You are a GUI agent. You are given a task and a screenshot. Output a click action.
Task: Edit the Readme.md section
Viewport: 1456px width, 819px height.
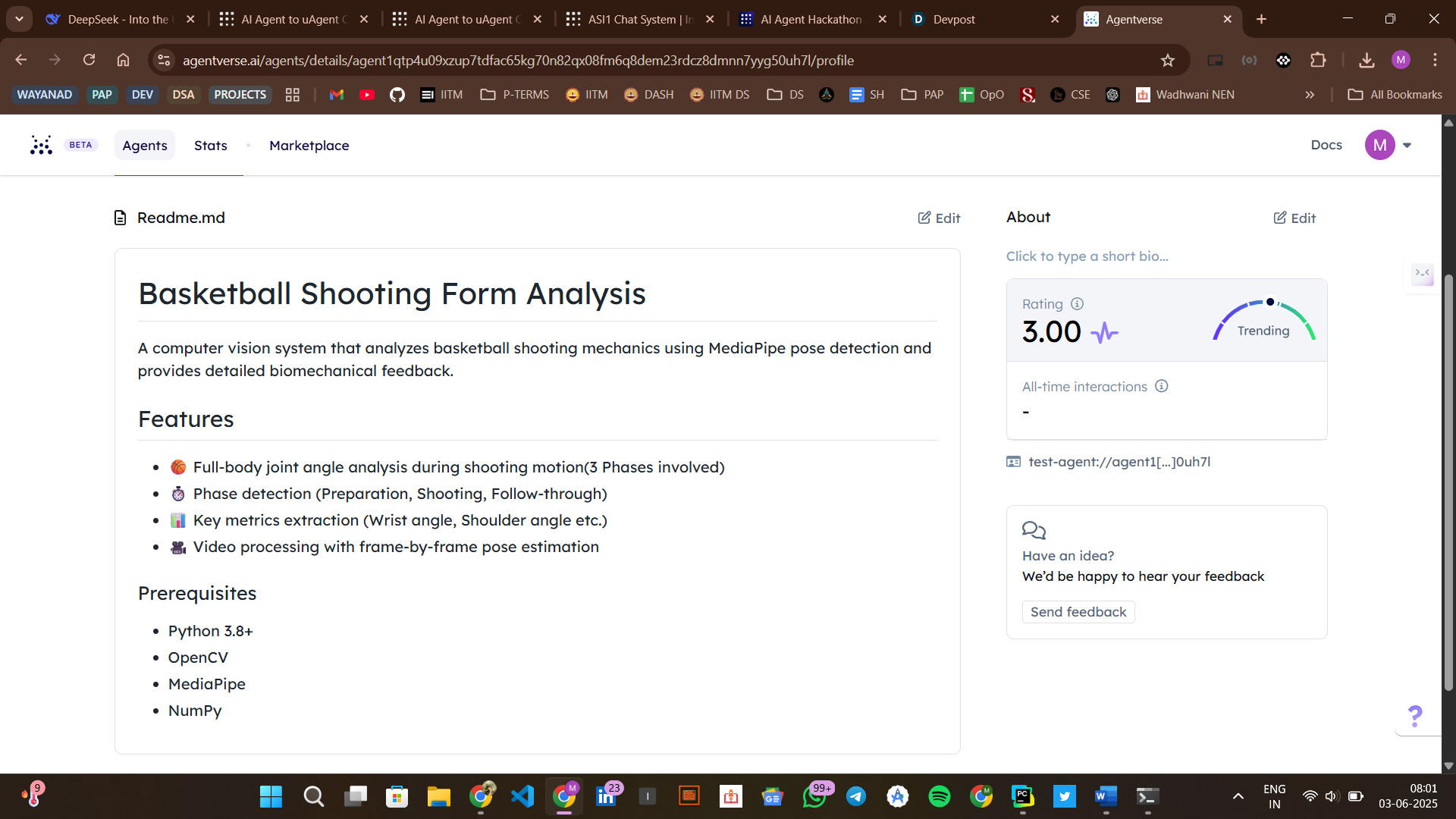[x=939, y=218]
